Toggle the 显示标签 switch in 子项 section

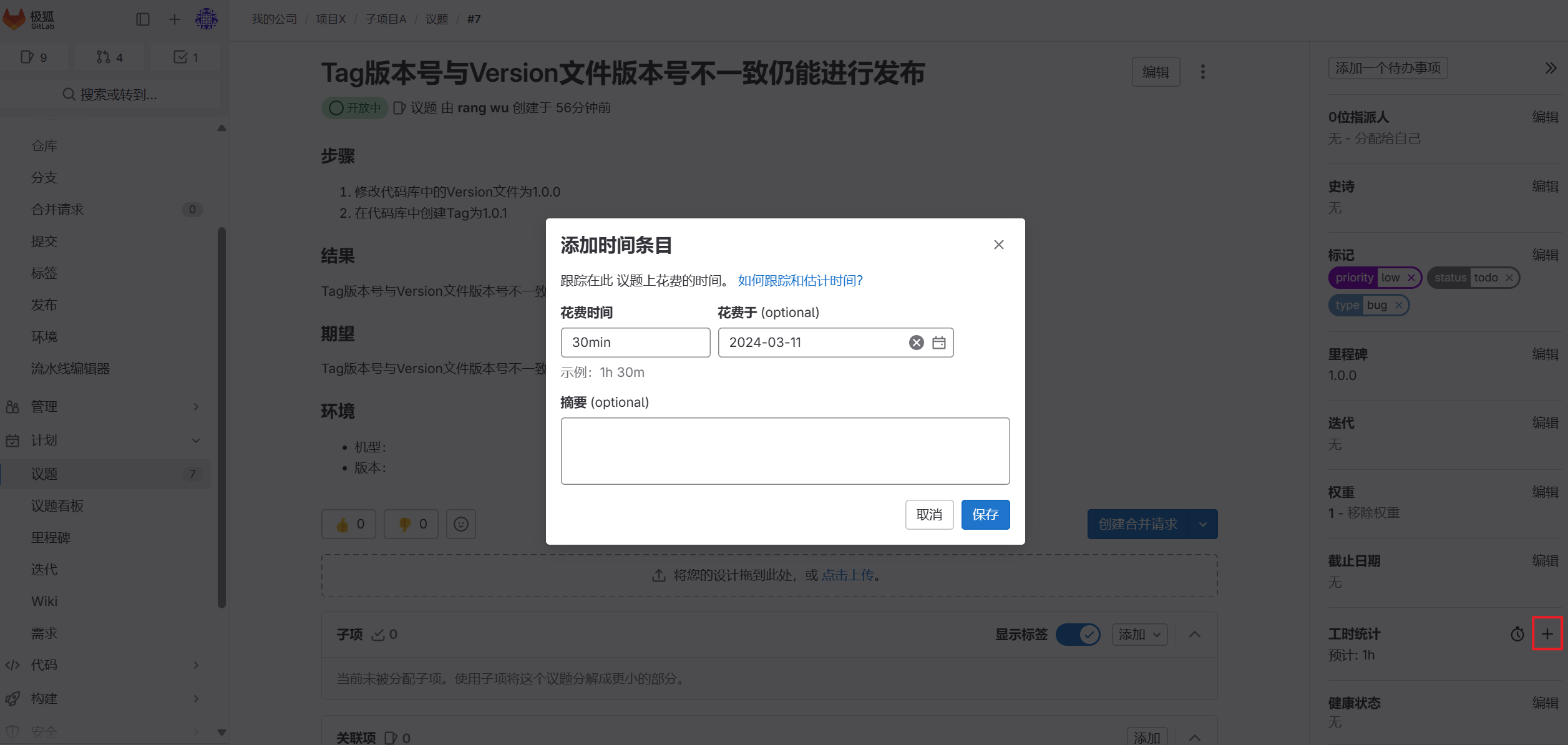pos(1078,634)
